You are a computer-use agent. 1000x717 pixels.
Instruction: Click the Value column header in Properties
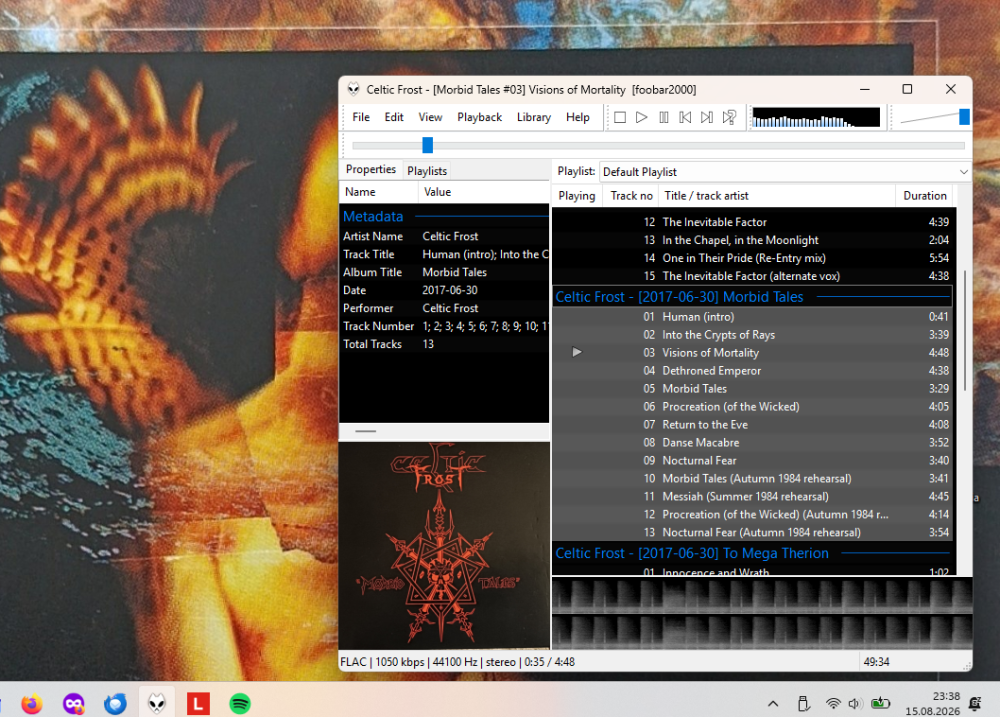[x=483, y=192]
